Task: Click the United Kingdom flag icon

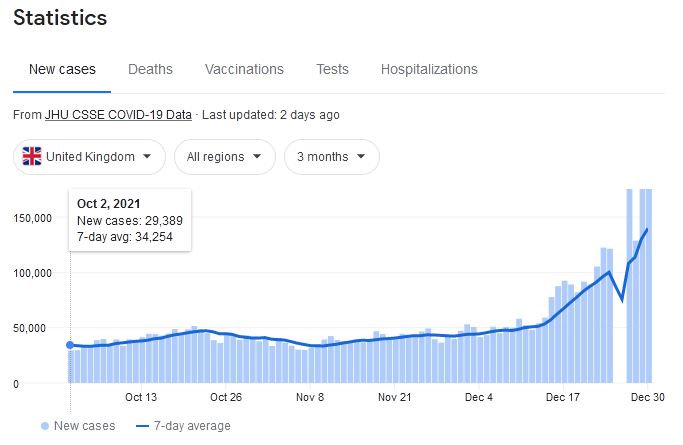Action: pyautogui.click(x=32, y=156)
